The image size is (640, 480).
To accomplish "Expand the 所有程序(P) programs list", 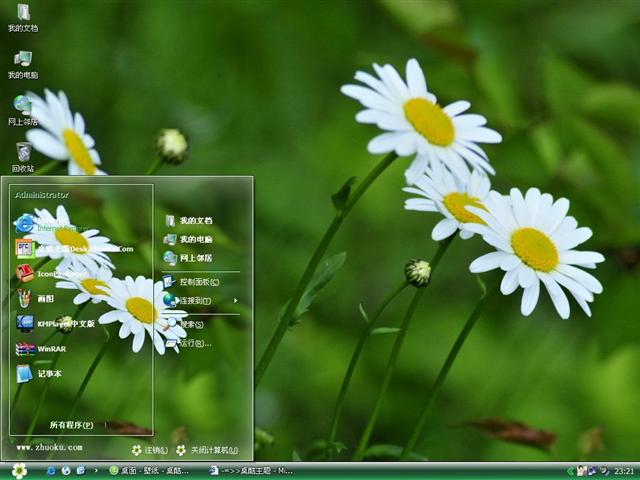I will pos(72,425).
